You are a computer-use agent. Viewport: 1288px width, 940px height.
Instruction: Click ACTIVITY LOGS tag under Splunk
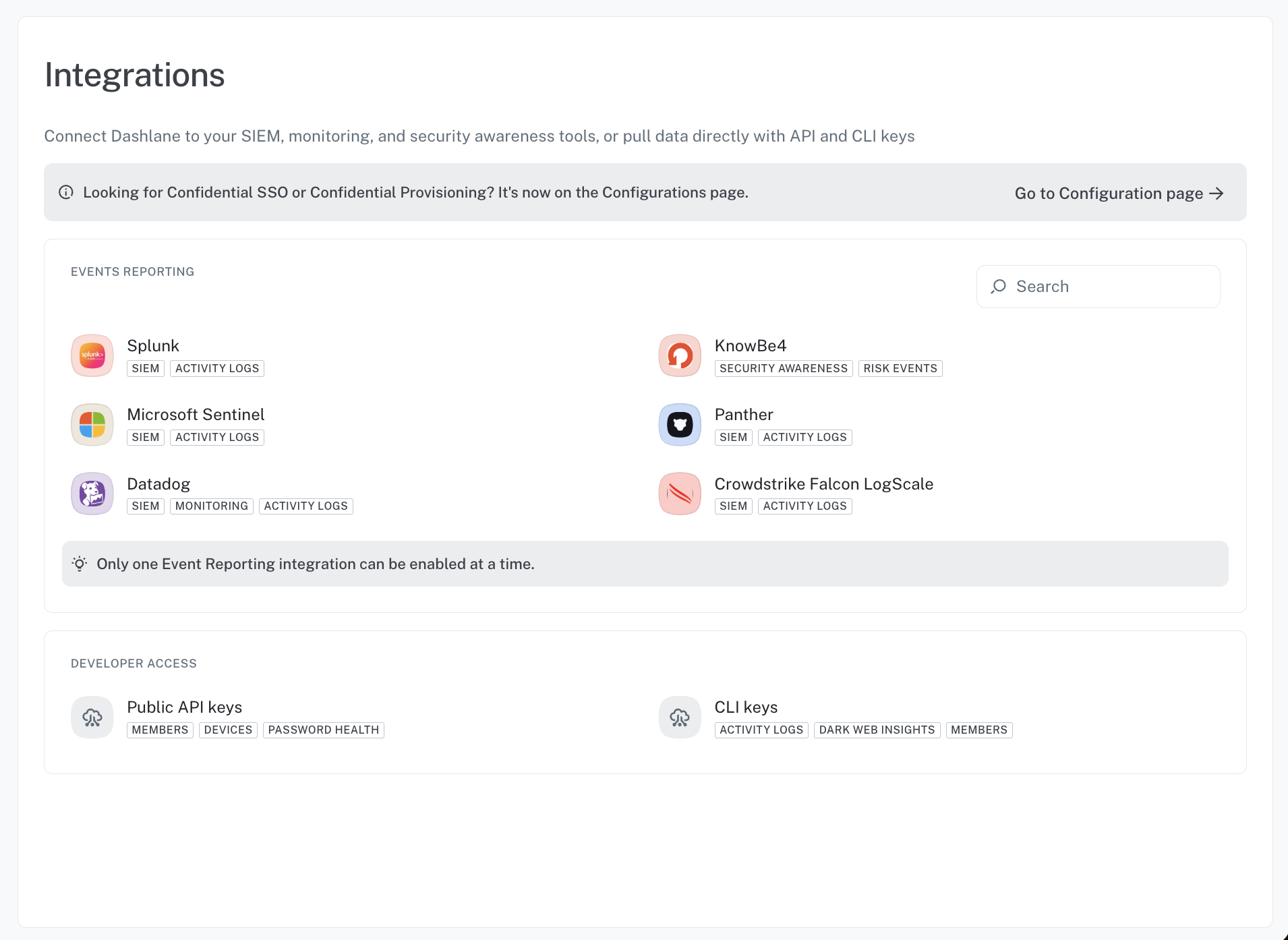pos(217,369)
